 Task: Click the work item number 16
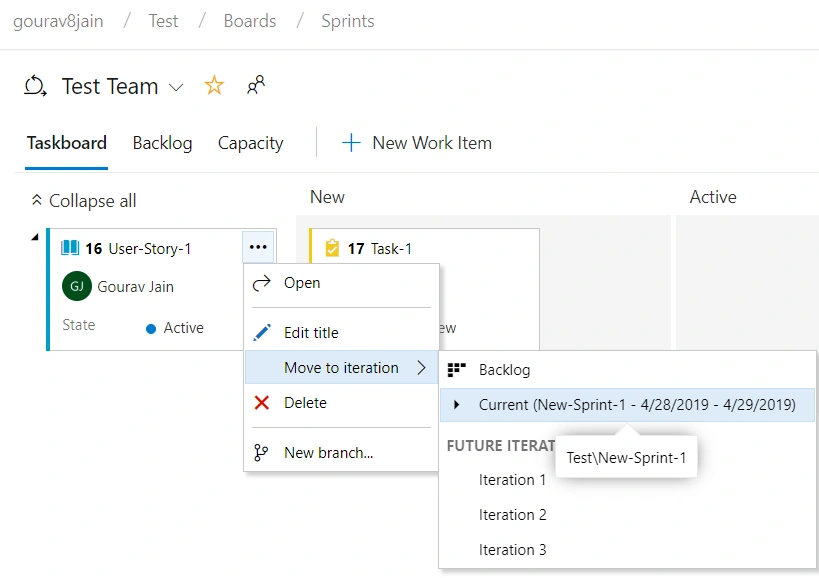(x=93, y=249)
